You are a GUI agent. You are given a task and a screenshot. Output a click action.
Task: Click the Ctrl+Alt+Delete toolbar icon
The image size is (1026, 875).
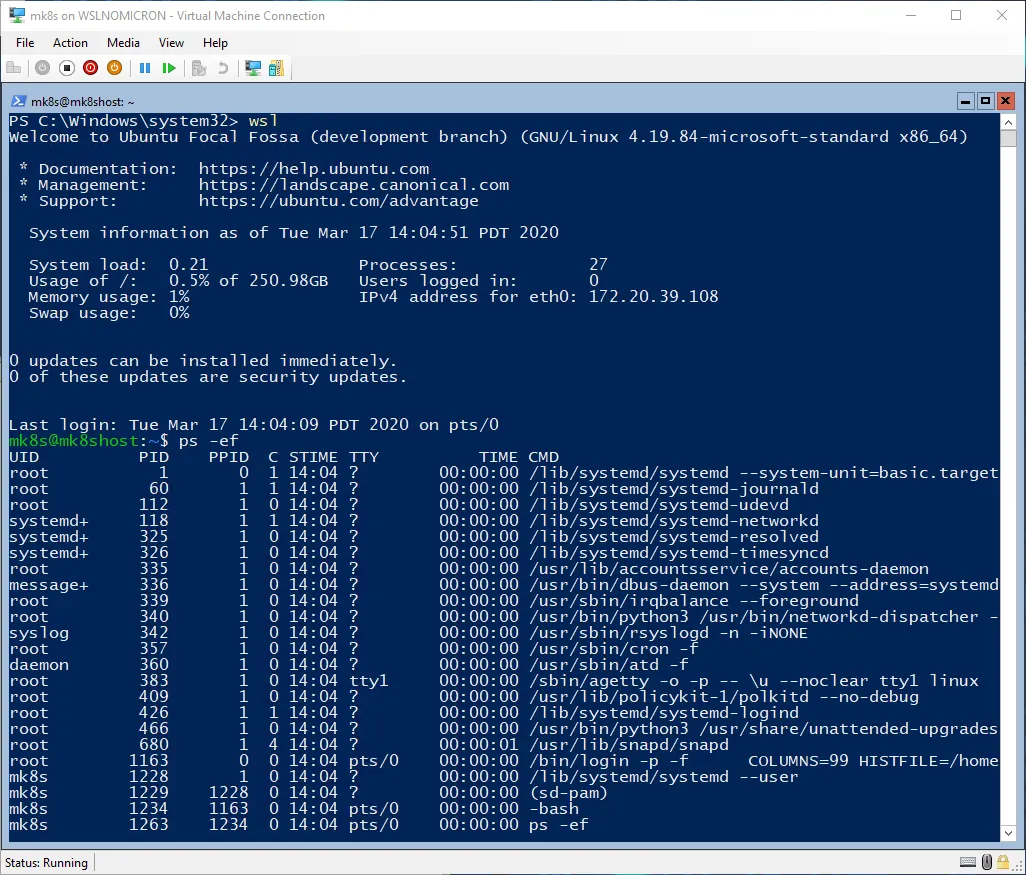(x=14, y=68)
